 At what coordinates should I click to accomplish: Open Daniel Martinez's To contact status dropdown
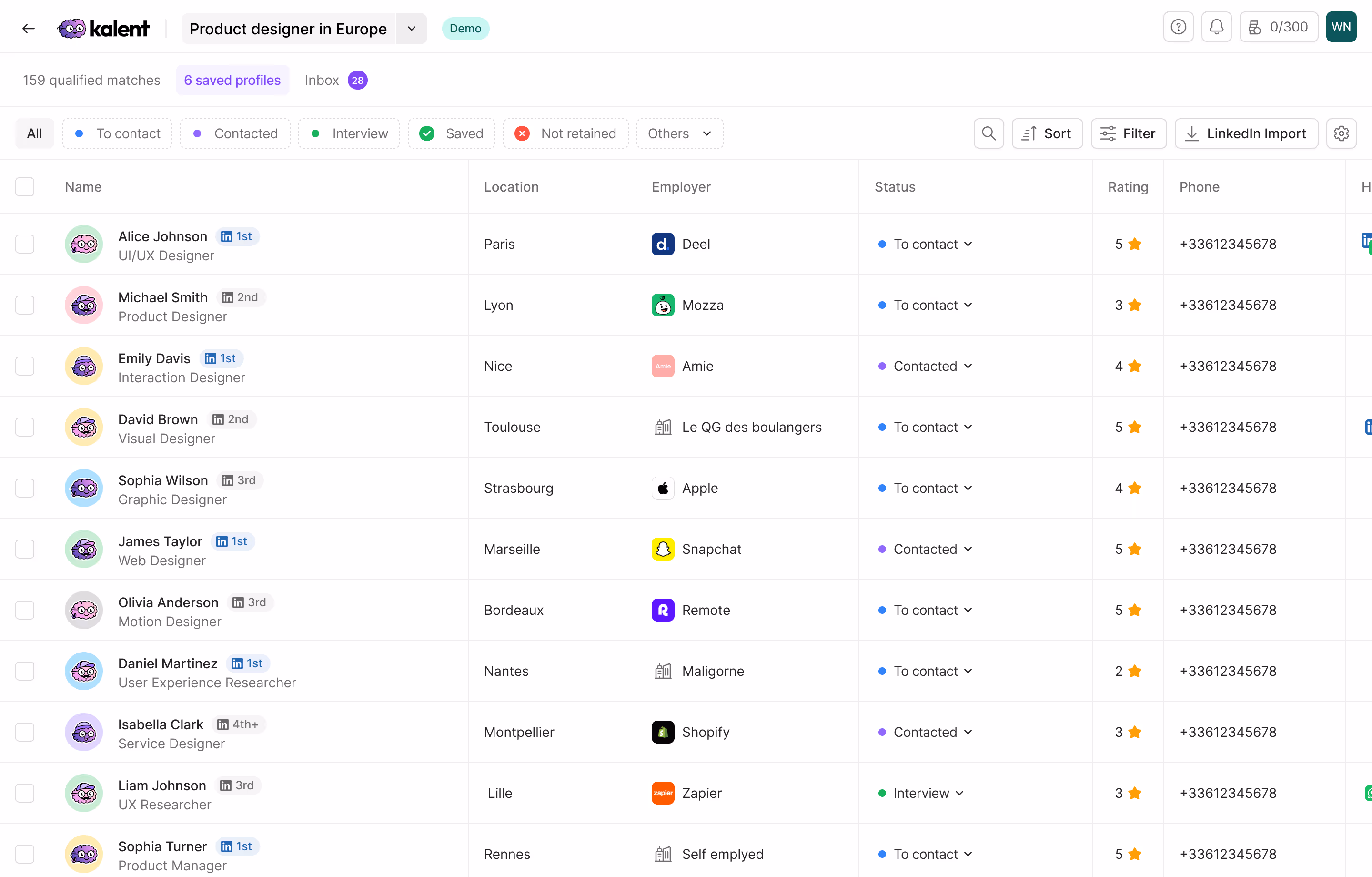click(x=925, y=671)
